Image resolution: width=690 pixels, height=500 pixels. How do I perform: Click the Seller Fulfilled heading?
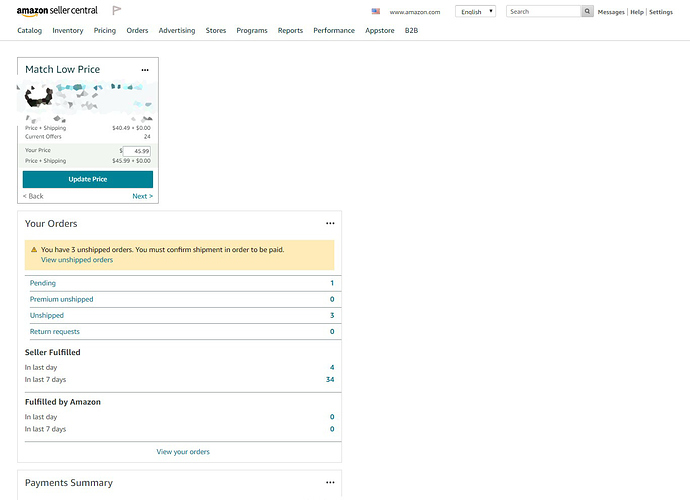point(52,353)
